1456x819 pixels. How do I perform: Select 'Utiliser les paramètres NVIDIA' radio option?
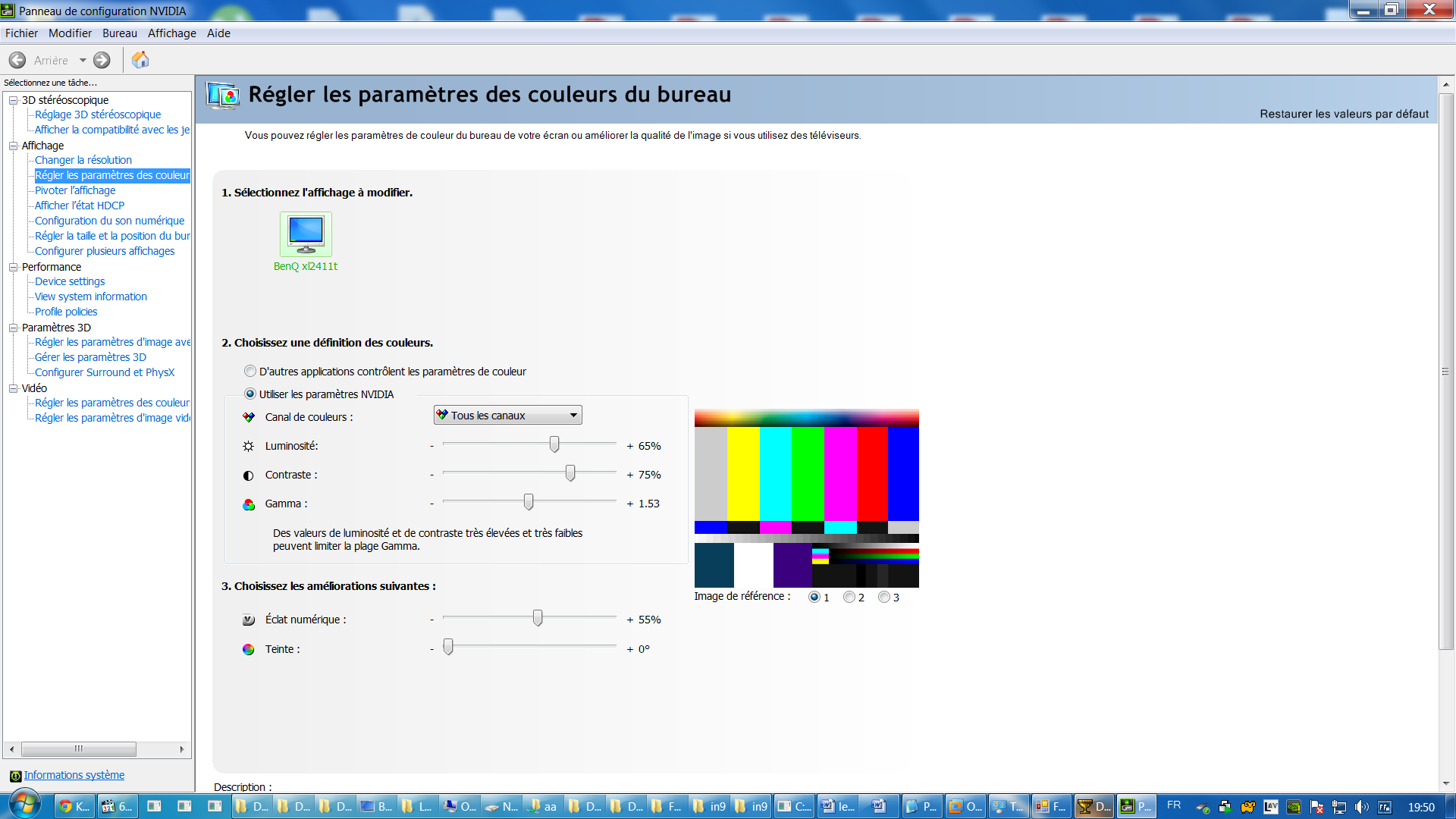[x=250, y=394]
